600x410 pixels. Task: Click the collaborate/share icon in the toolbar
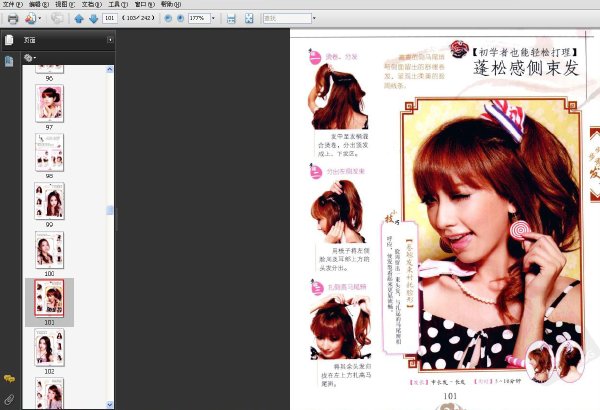pos(30,18)
